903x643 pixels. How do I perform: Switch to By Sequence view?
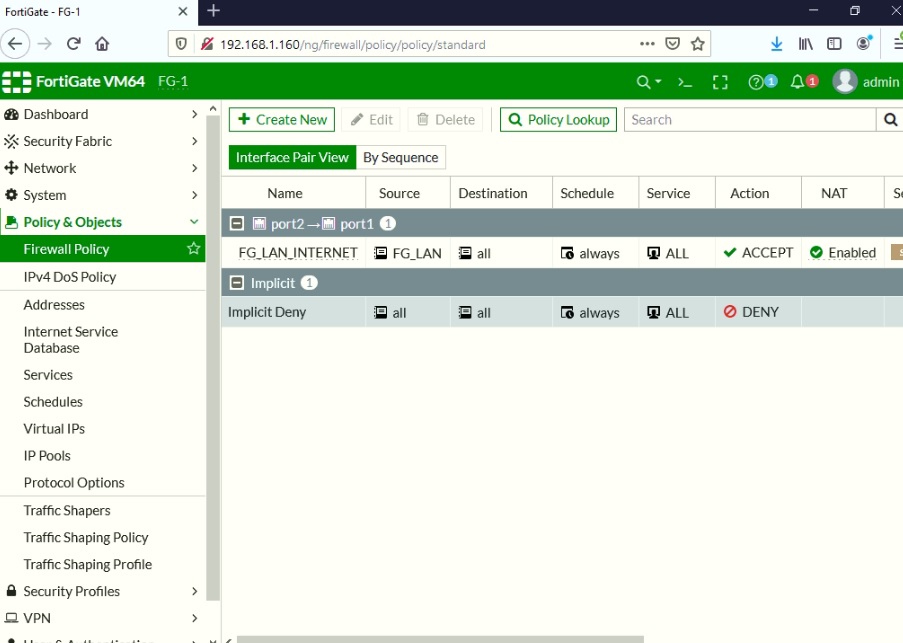coord(400,157)
